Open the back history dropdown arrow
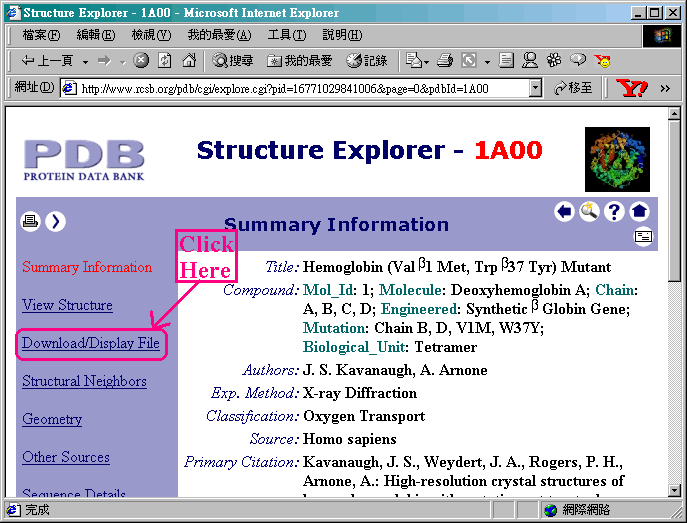Screen dimensions: 687x523 pos(85,62)
